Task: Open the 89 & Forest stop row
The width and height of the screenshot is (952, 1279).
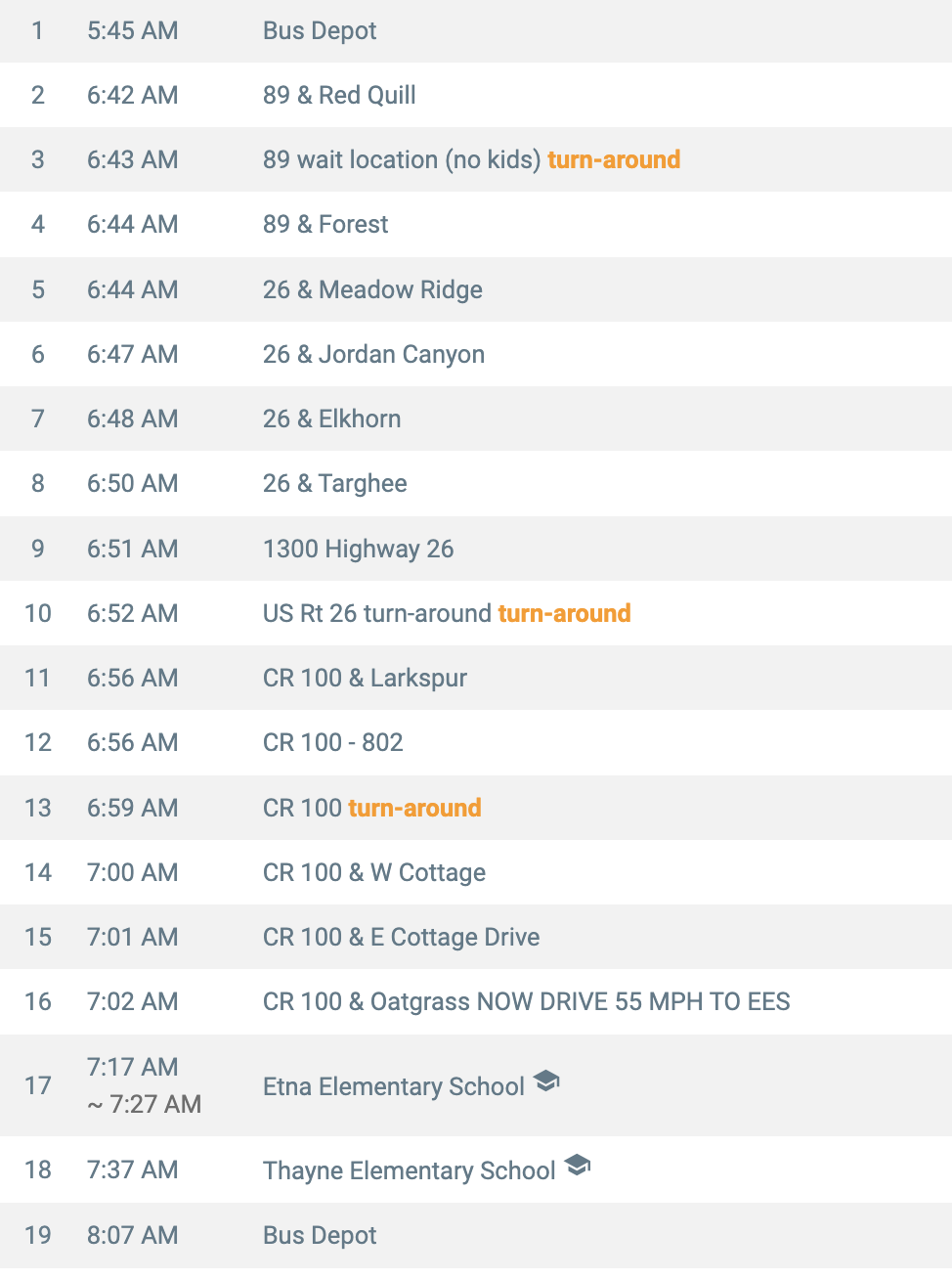Action: (476, 224)
